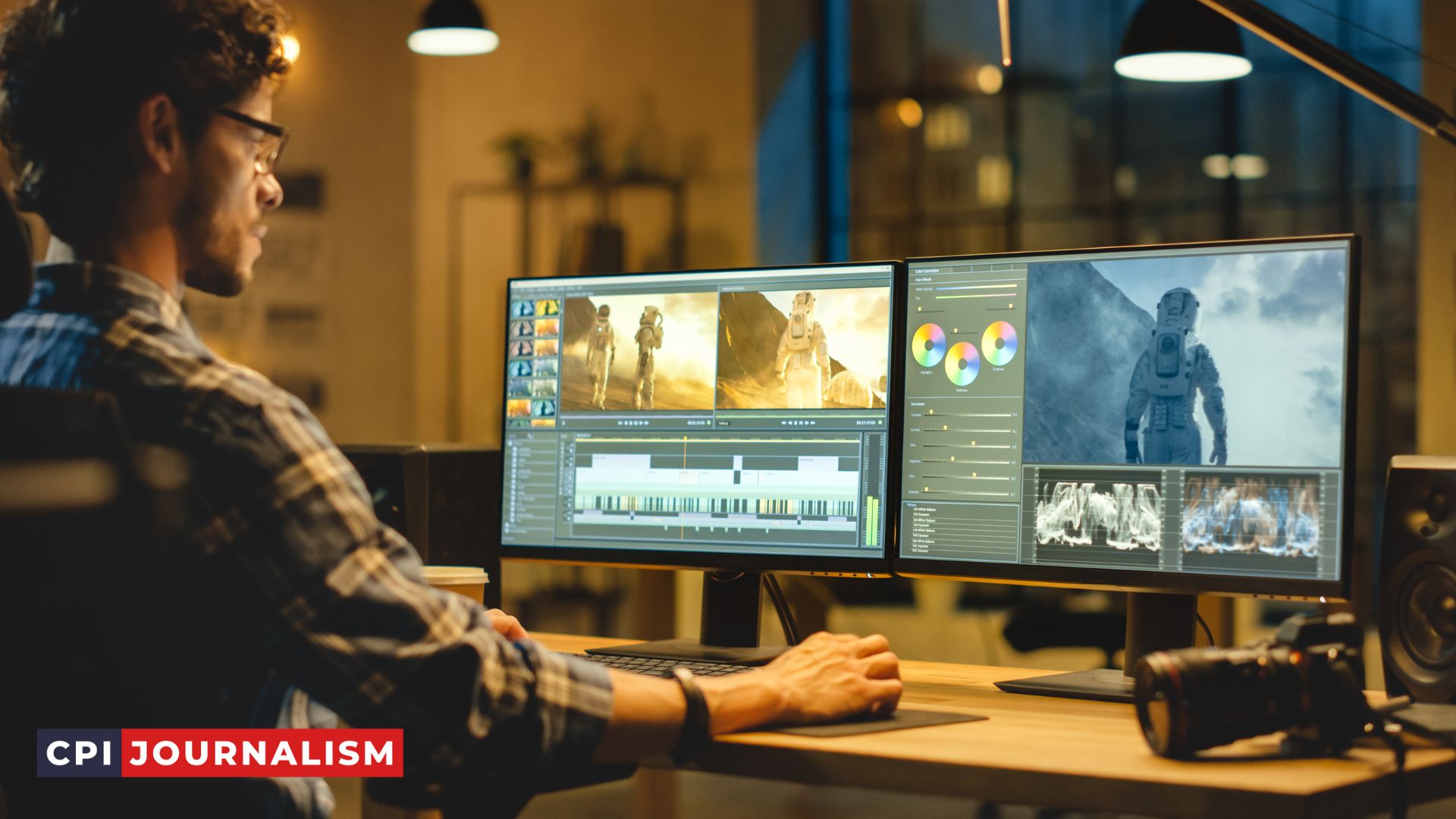Click the Settings button under the program monitor

coord(724,424)
